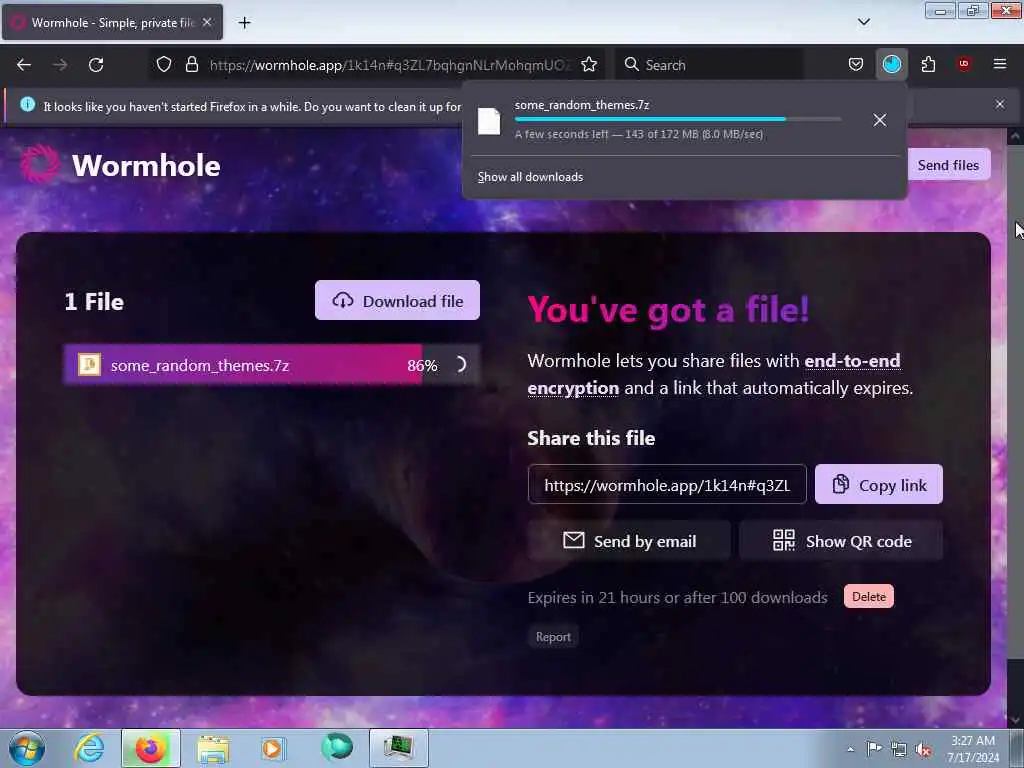The height and width of the screenshot is (768, 1024).
Task: Close the Wormhole tab
Action: click(x=207, y=22)
